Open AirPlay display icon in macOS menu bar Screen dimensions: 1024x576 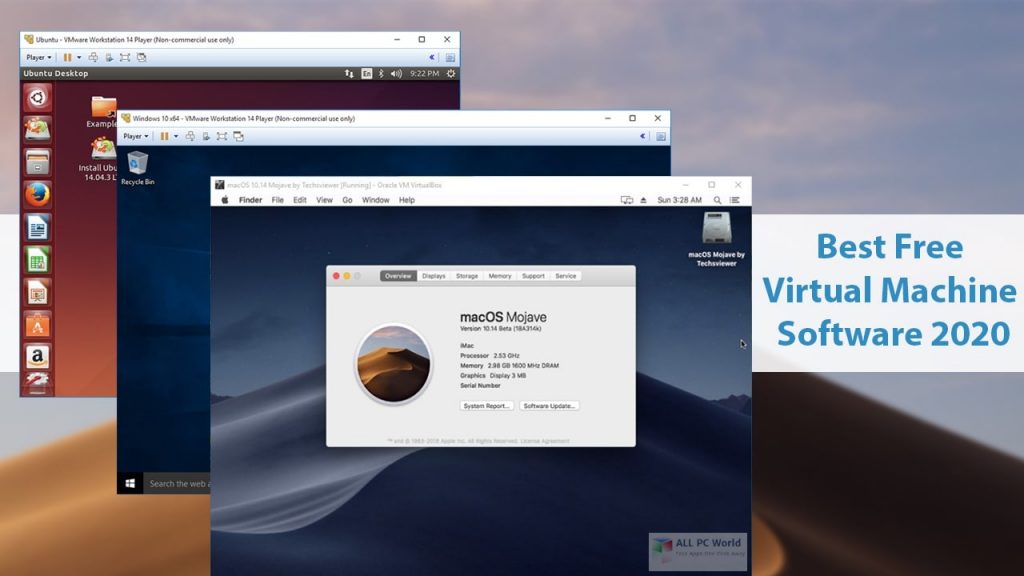pyautogui.click(x=627, y=200)
